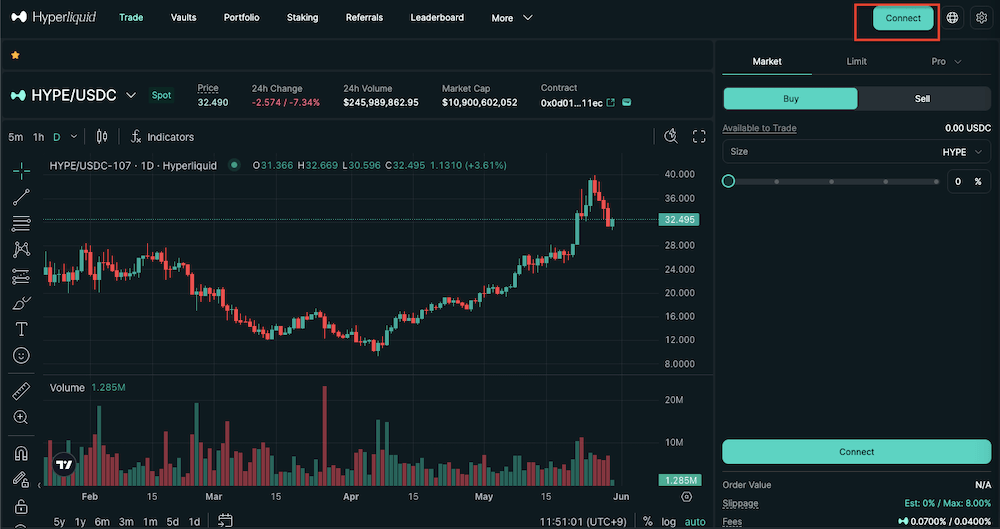Switch to Market order tab
The width and height of the screenshot is (1000, 529).
pos(767,61)
